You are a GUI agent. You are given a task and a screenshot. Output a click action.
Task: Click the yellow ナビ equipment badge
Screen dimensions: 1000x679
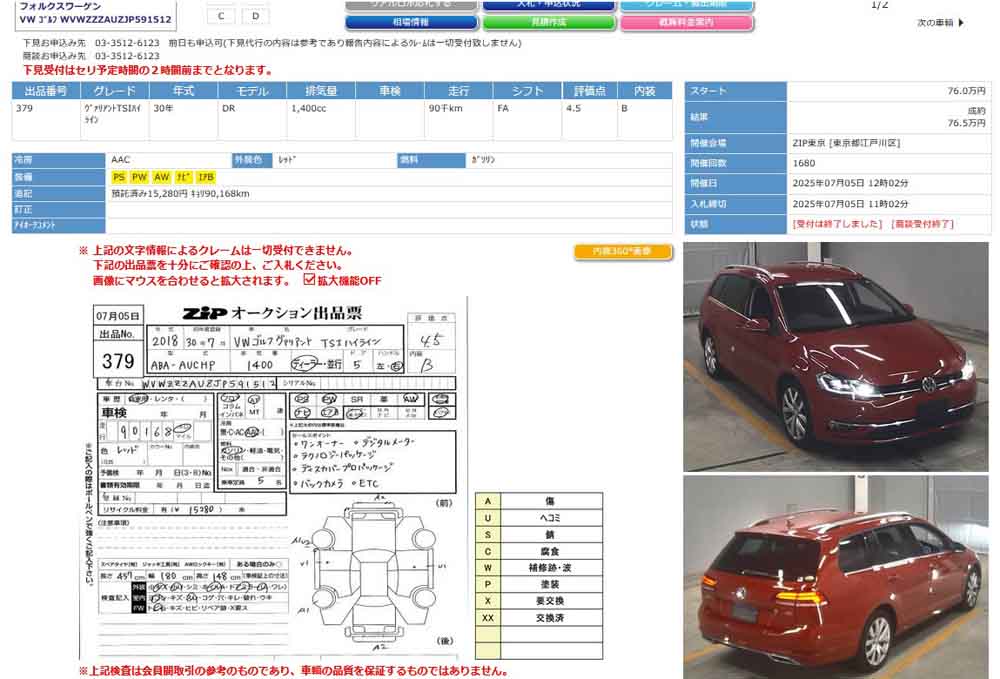click(183, 177)
